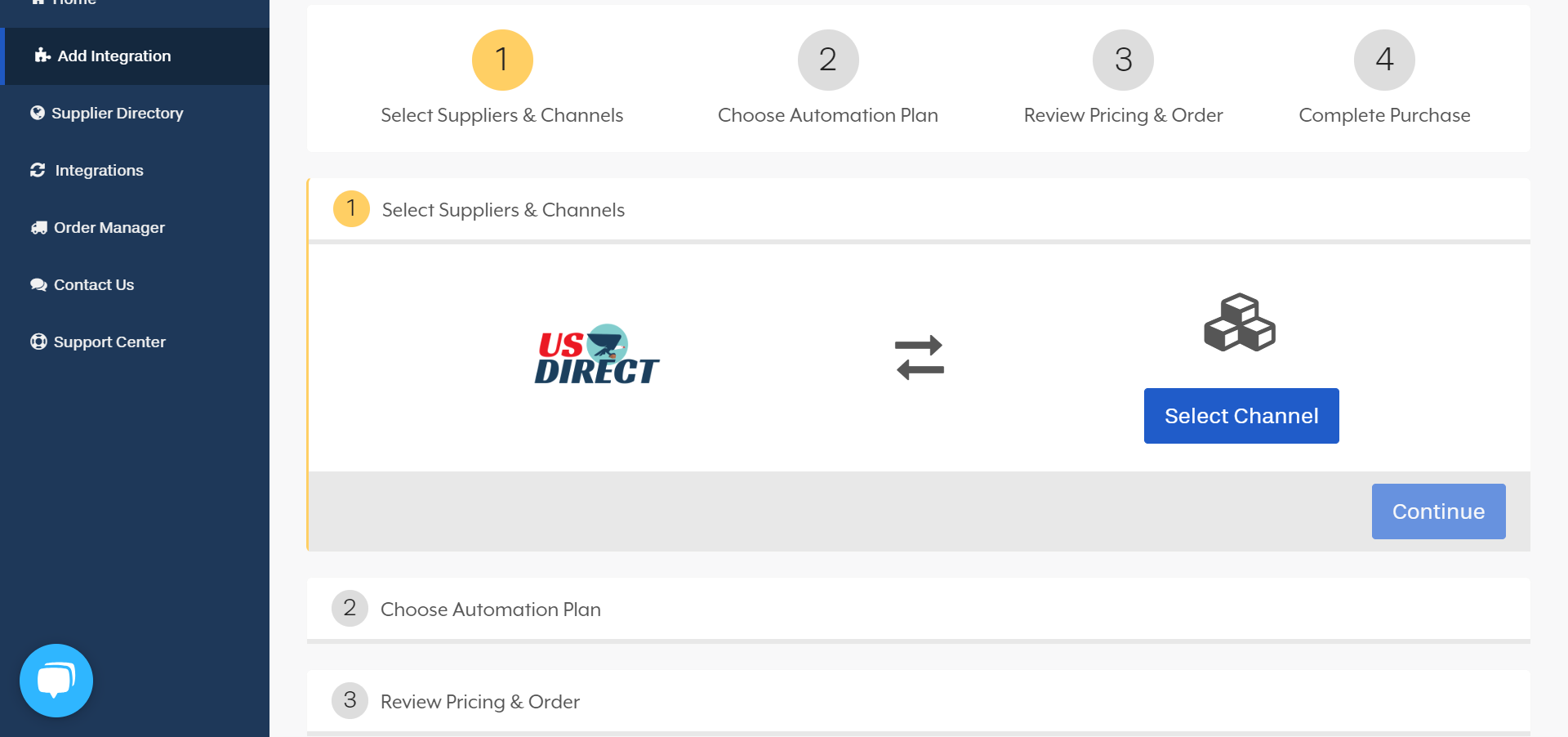This screenshot has height=737, width=1568.
Task: Select the Supplier Directory globe icon
Action: [x=38, y=113]
